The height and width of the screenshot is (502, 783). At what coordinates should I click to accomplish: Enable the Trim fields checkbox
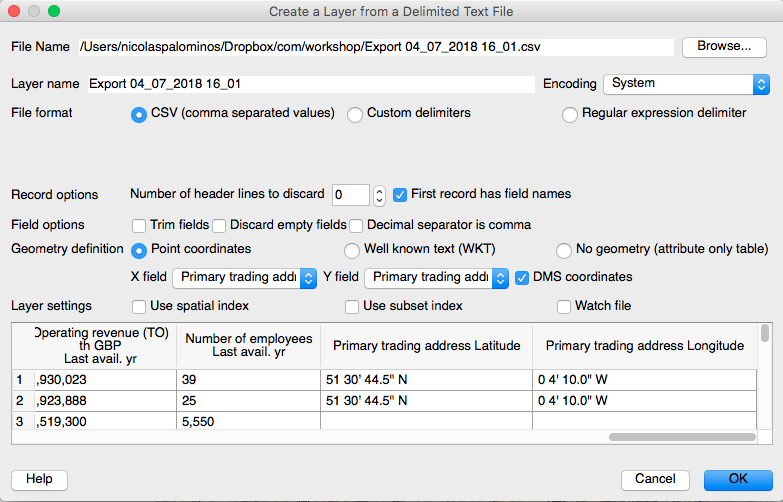click(x=139, y=226)
